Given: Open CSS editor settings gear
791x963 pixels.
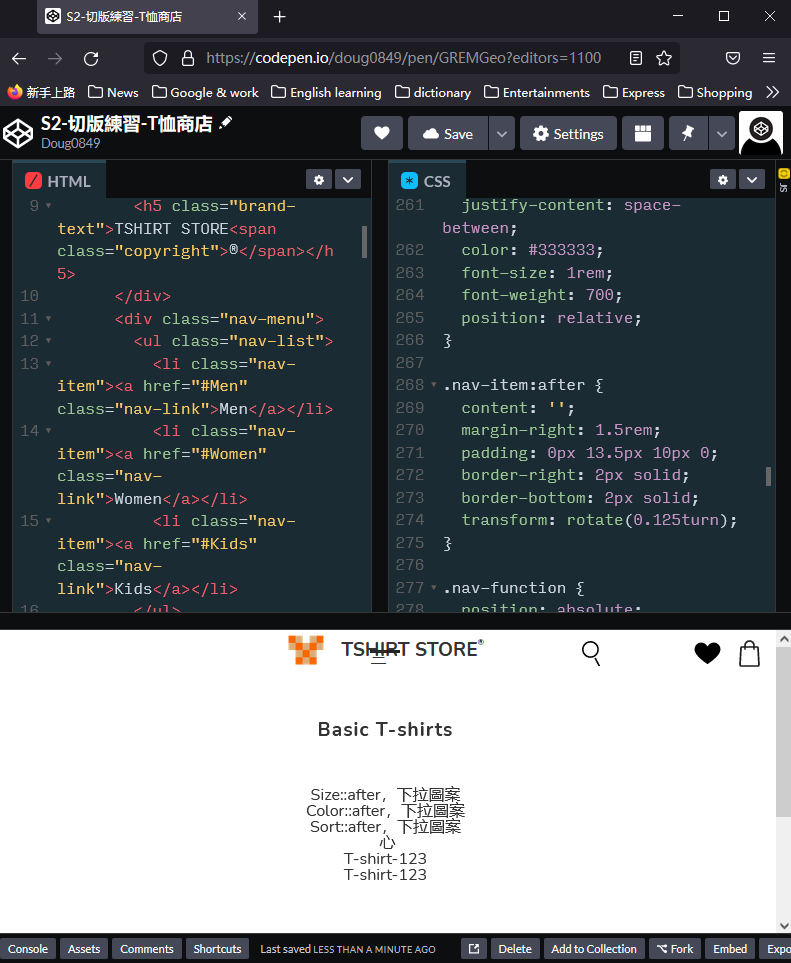Looking at the screenshot, I should [723, 180].
